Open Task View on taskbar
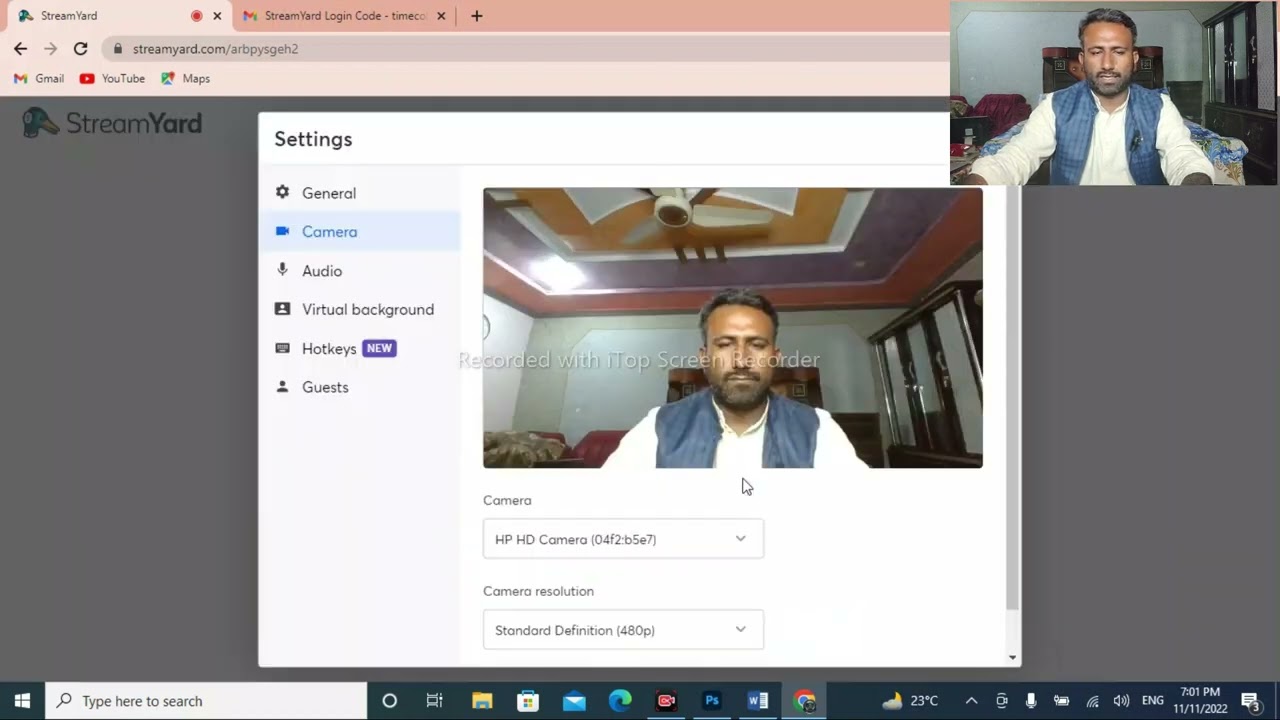 (434, 701)
